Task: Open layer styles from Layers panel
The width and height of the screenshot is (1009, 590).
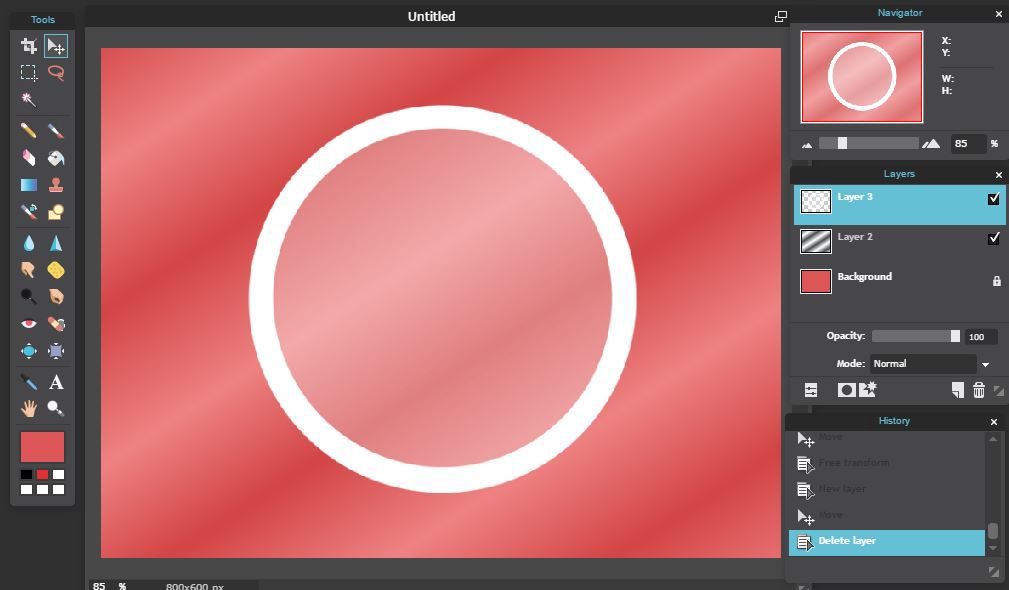Action: (867, 389)
